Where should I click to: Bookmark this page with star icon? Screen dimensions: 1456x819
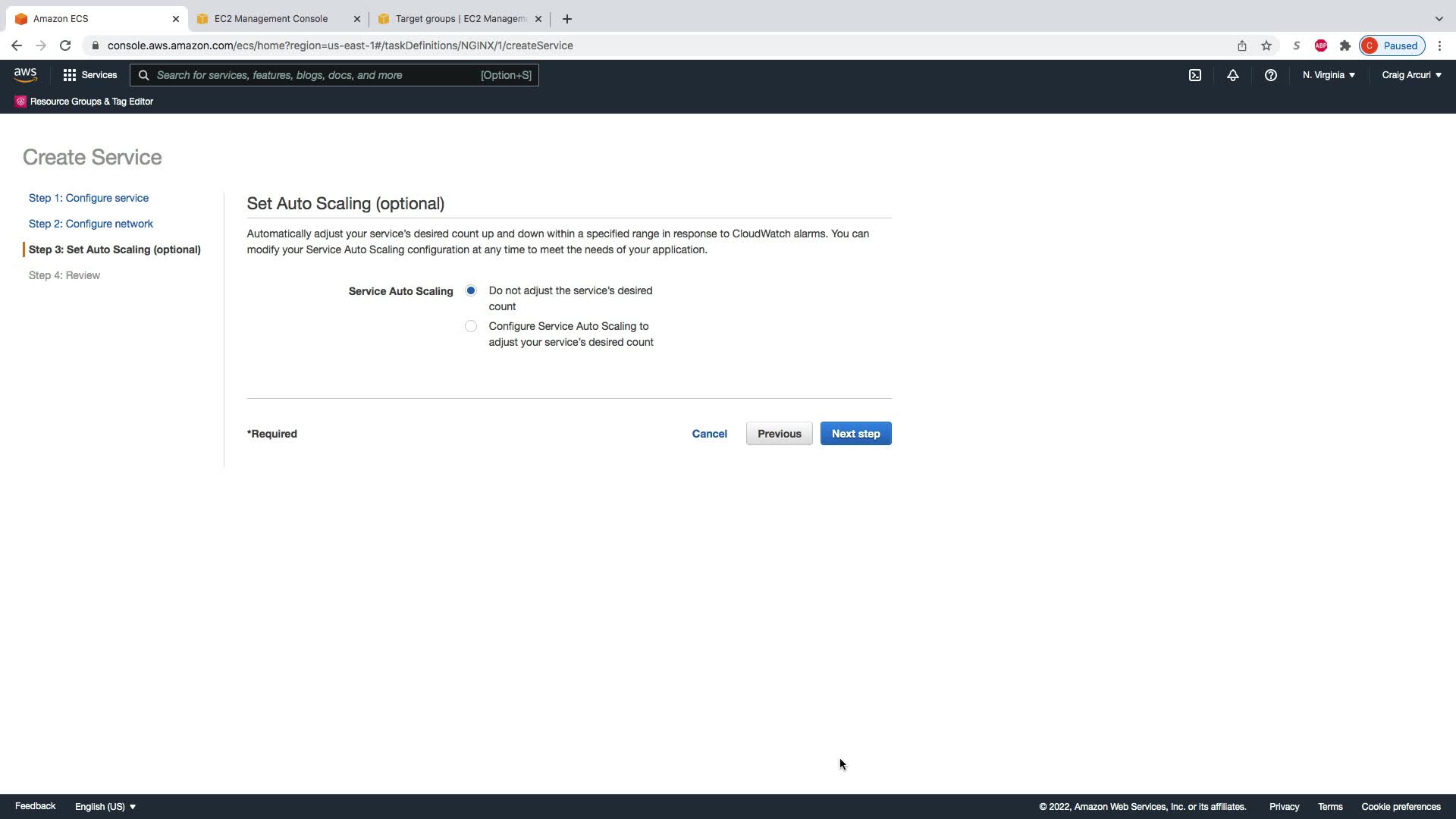coord(1266,45)
